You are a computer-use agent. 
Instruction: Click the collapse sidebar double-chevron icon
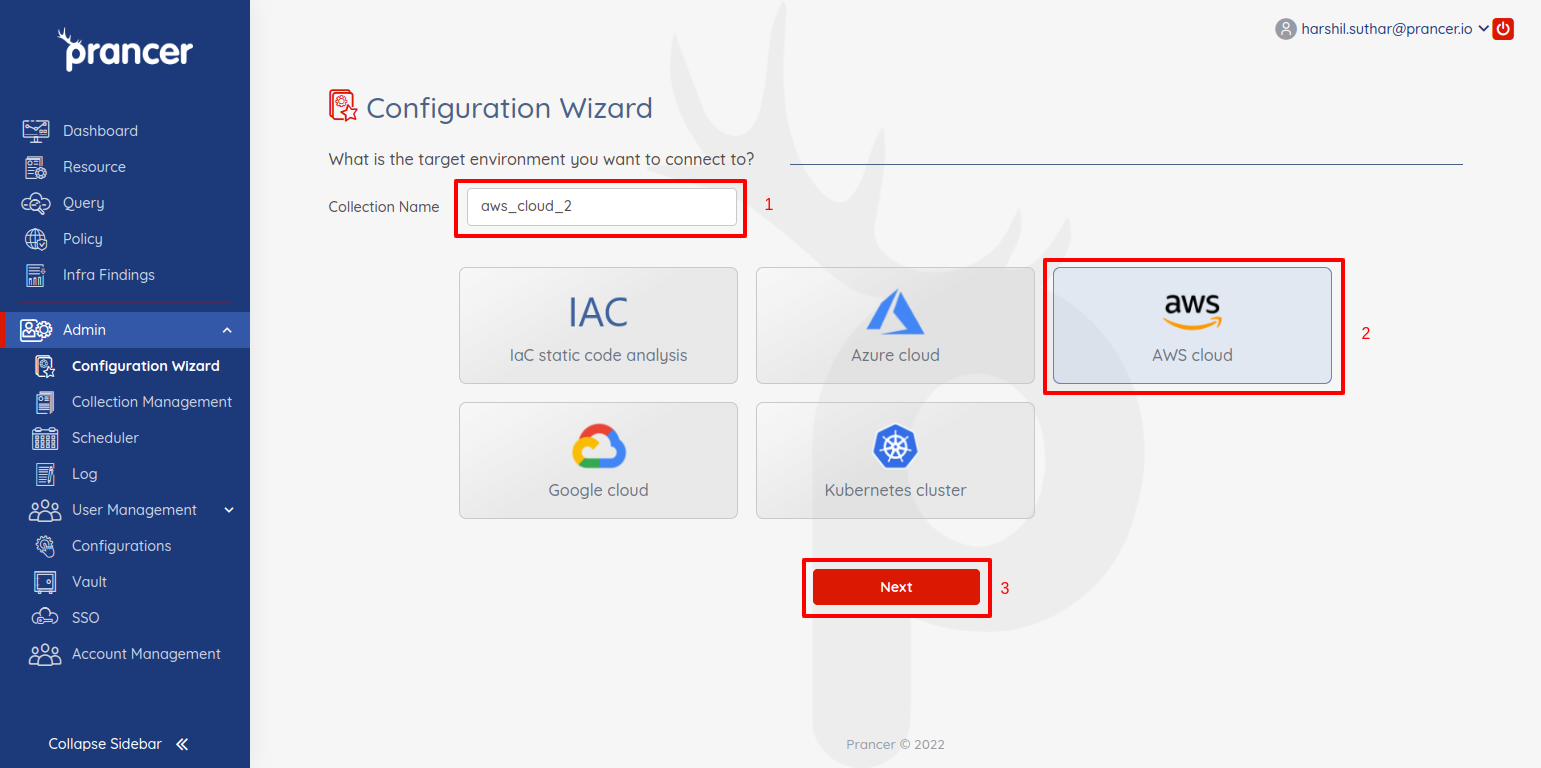tap(182, 744)
